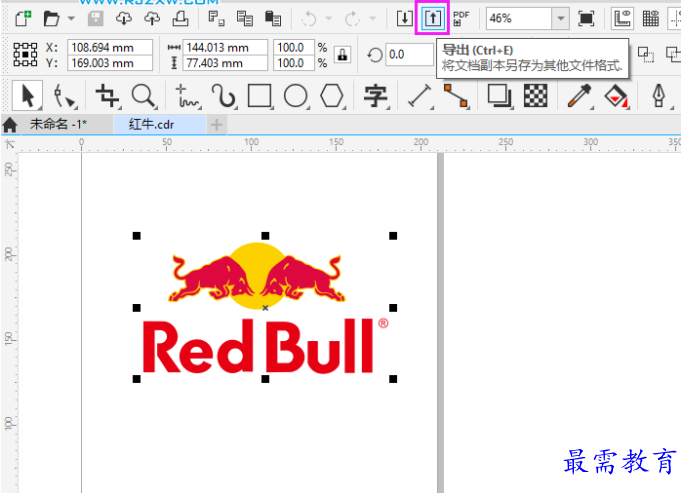Image resolution: width=685 pixels, height=493 pixels.
Task: Click the Export icon
Action: tap(432, 18)
